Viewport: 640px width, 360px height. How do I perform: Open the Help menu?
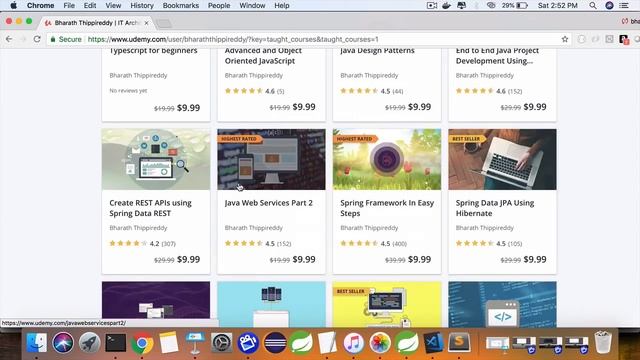click(282, 5)
